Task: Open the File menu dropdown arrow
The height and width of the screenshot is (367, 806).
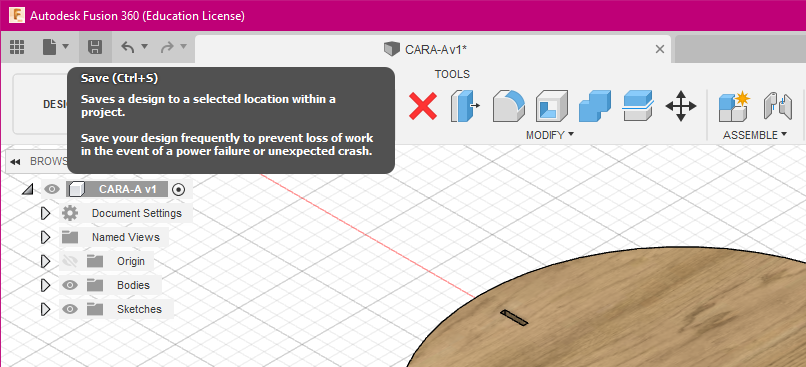Action: tap(65, 47)
